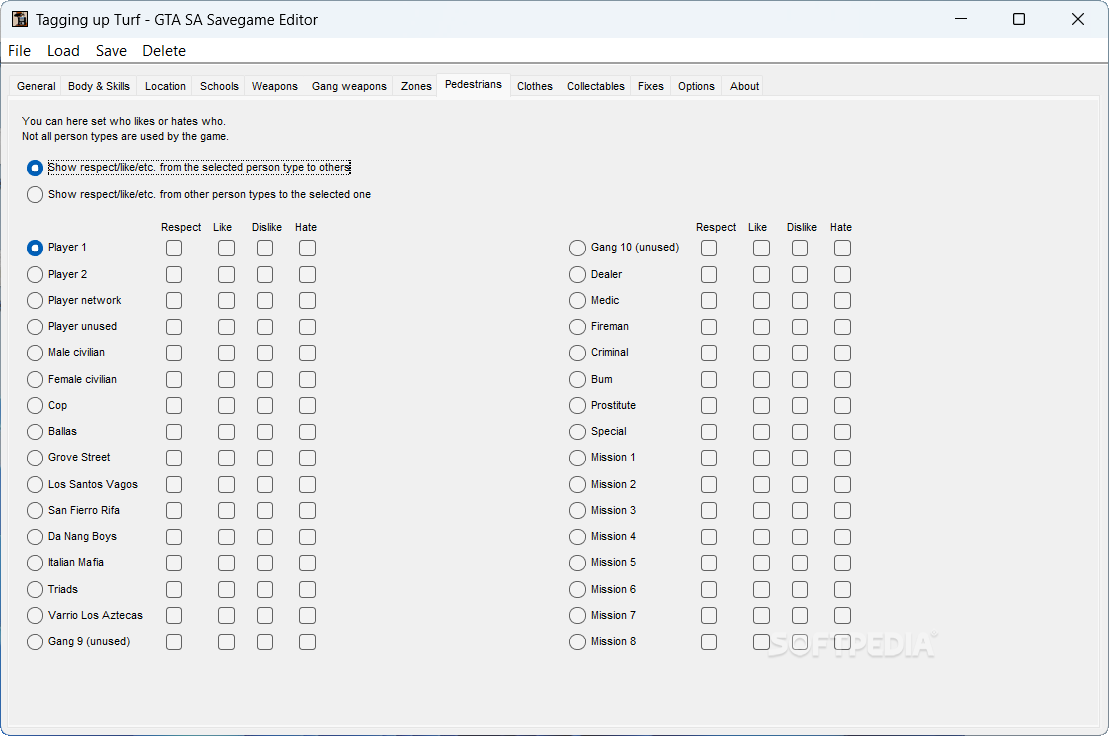
Task: Switch to the General tab
Action: (36, 86)
